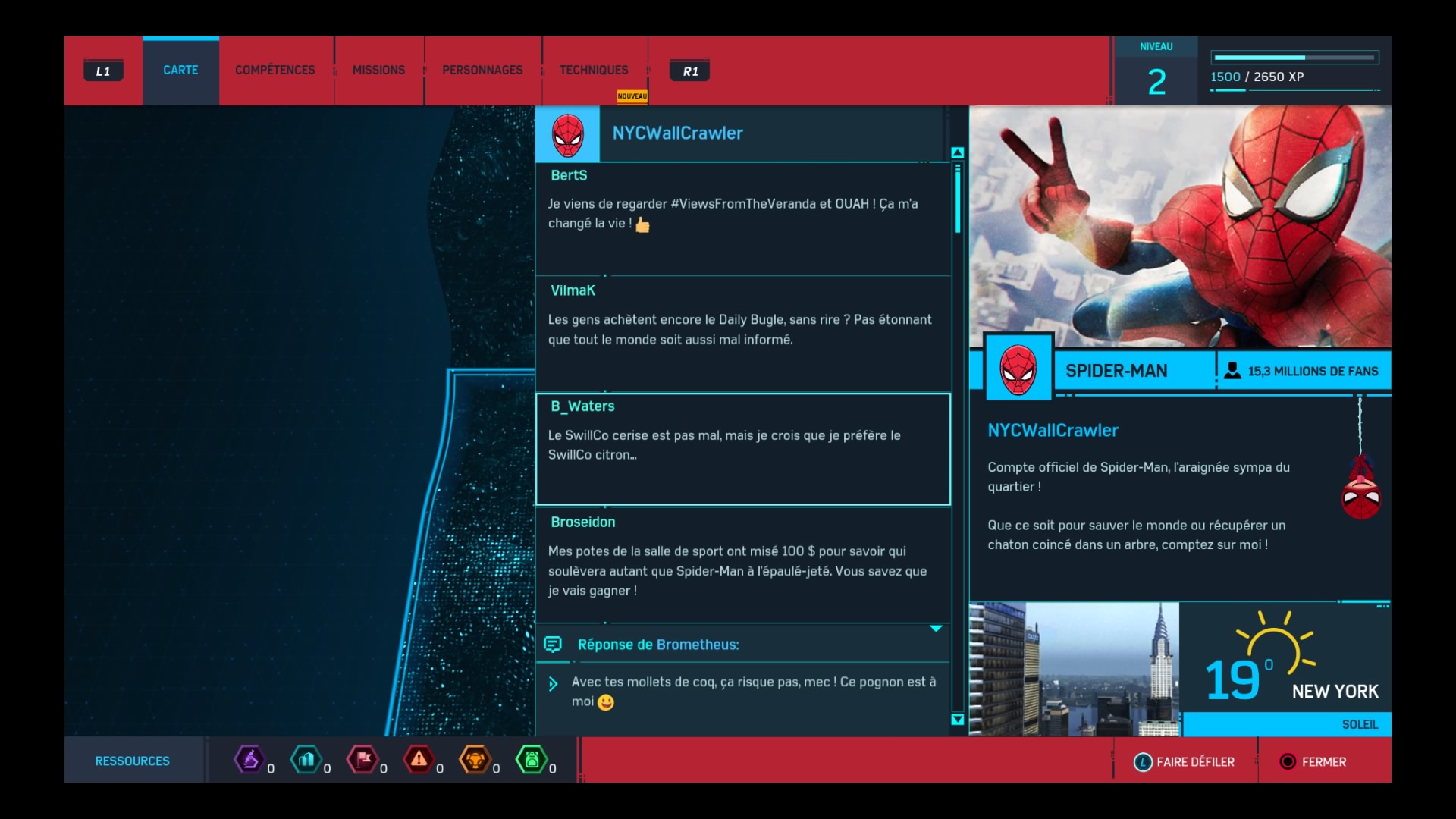1456x819 pixels.
Task: Click the 15,3 MILLIONS DE FANS text
Action: pyautogui.click(x=1313, y=372)
